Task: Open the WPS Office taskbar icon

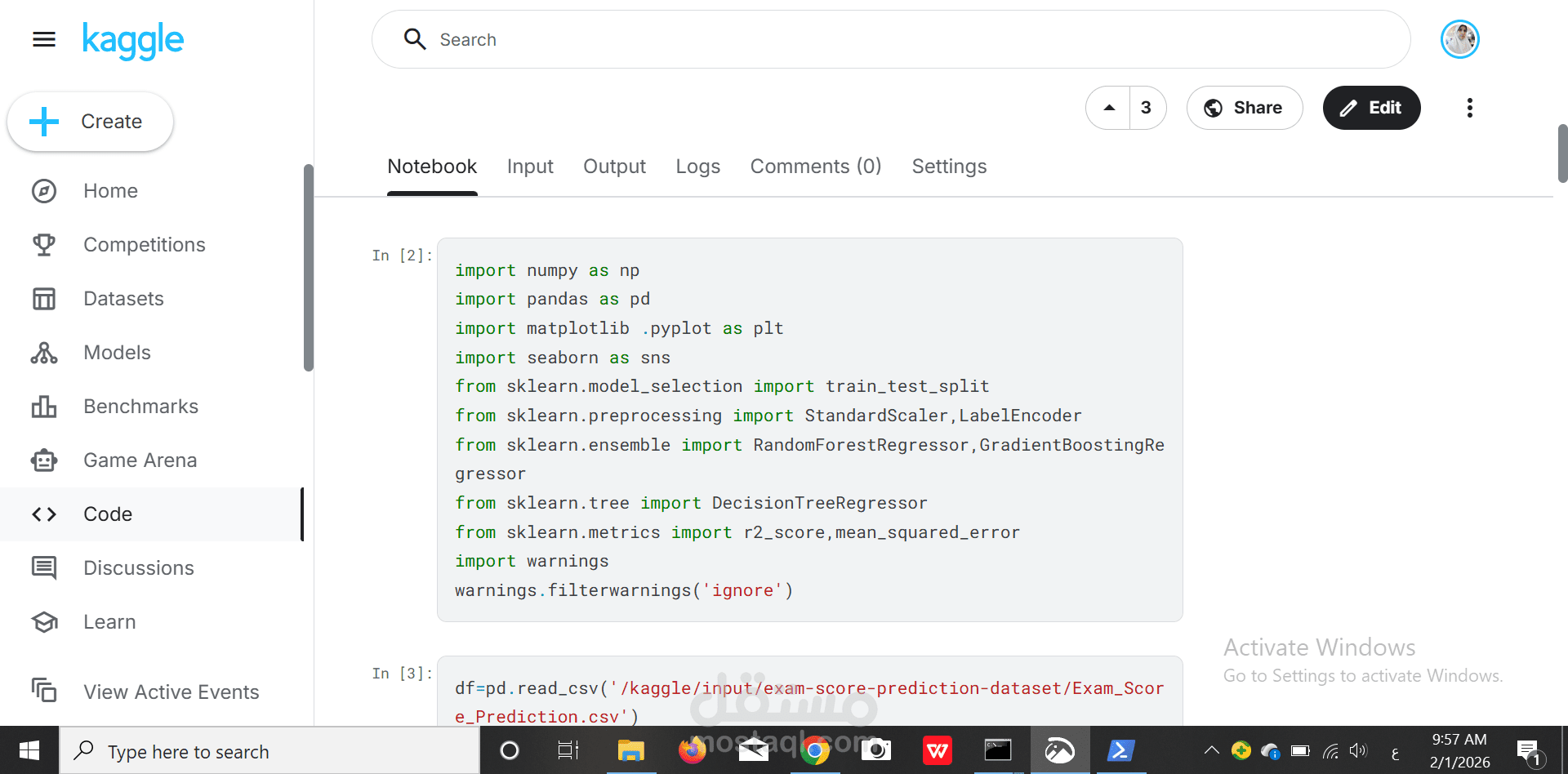Action: tap(937, 750)
